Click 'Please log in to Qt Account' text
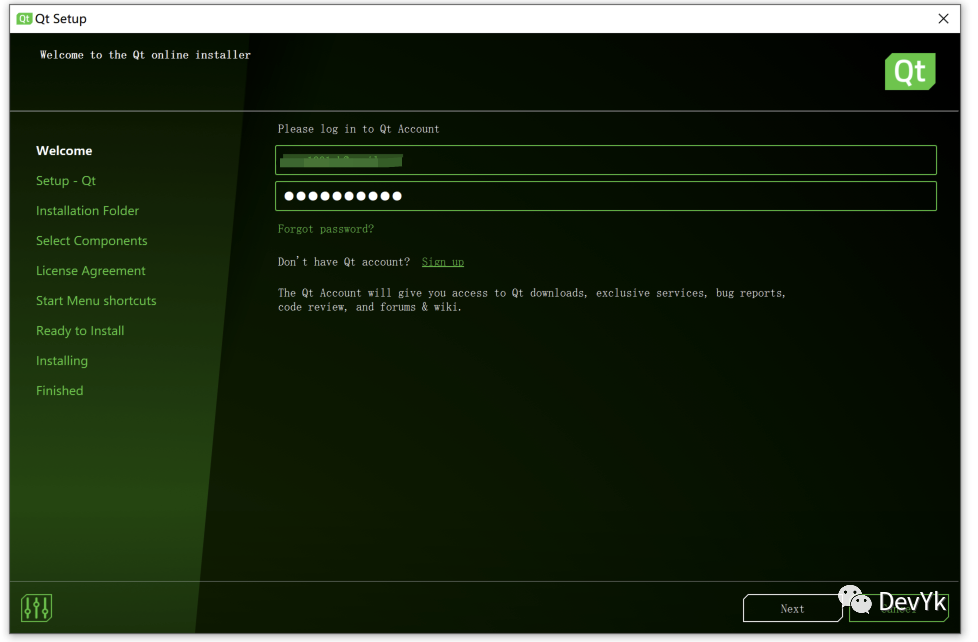This screenshot has width=978, height=642. tap(359, 129)
